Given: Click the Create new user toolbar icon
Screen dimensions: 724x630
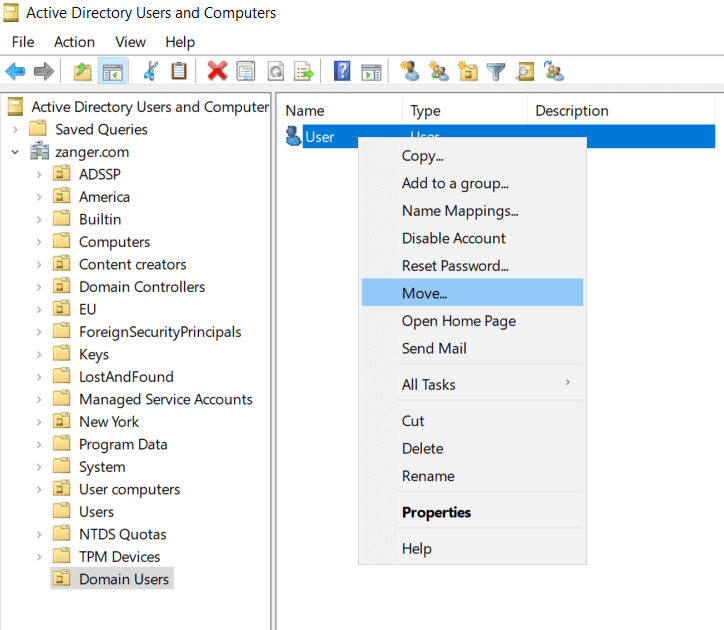Looking at the screenshot, I should pos(410,71).
